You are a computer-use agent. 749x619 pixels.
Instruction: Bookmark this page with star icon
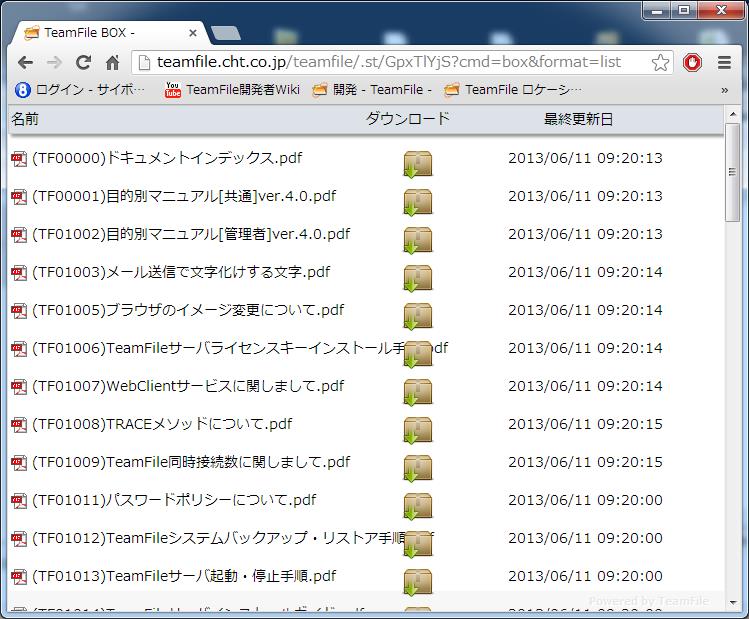point(660,62)
